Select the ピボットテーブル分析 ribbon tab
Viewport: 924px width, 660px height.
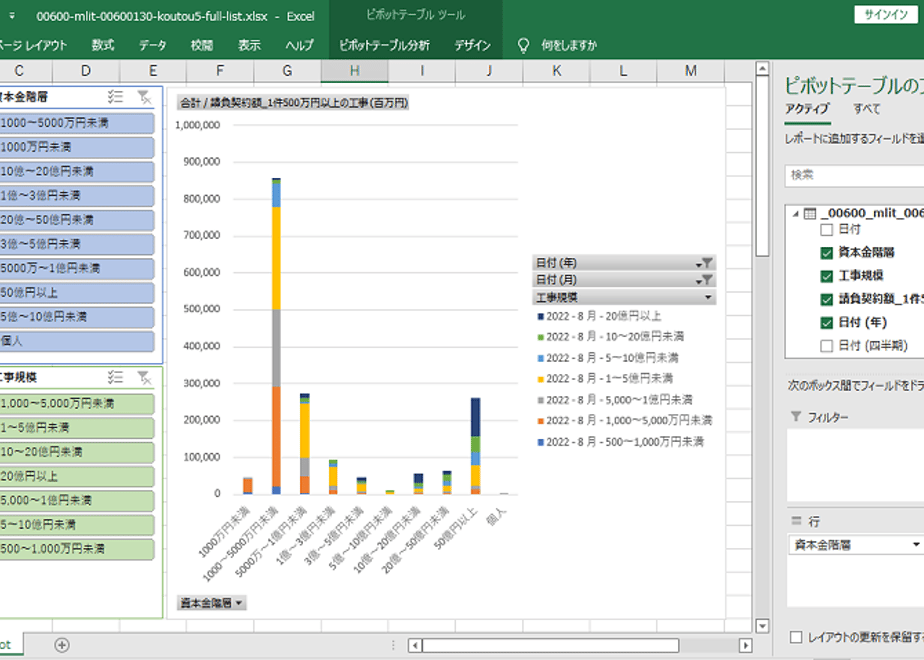point(384,45)
